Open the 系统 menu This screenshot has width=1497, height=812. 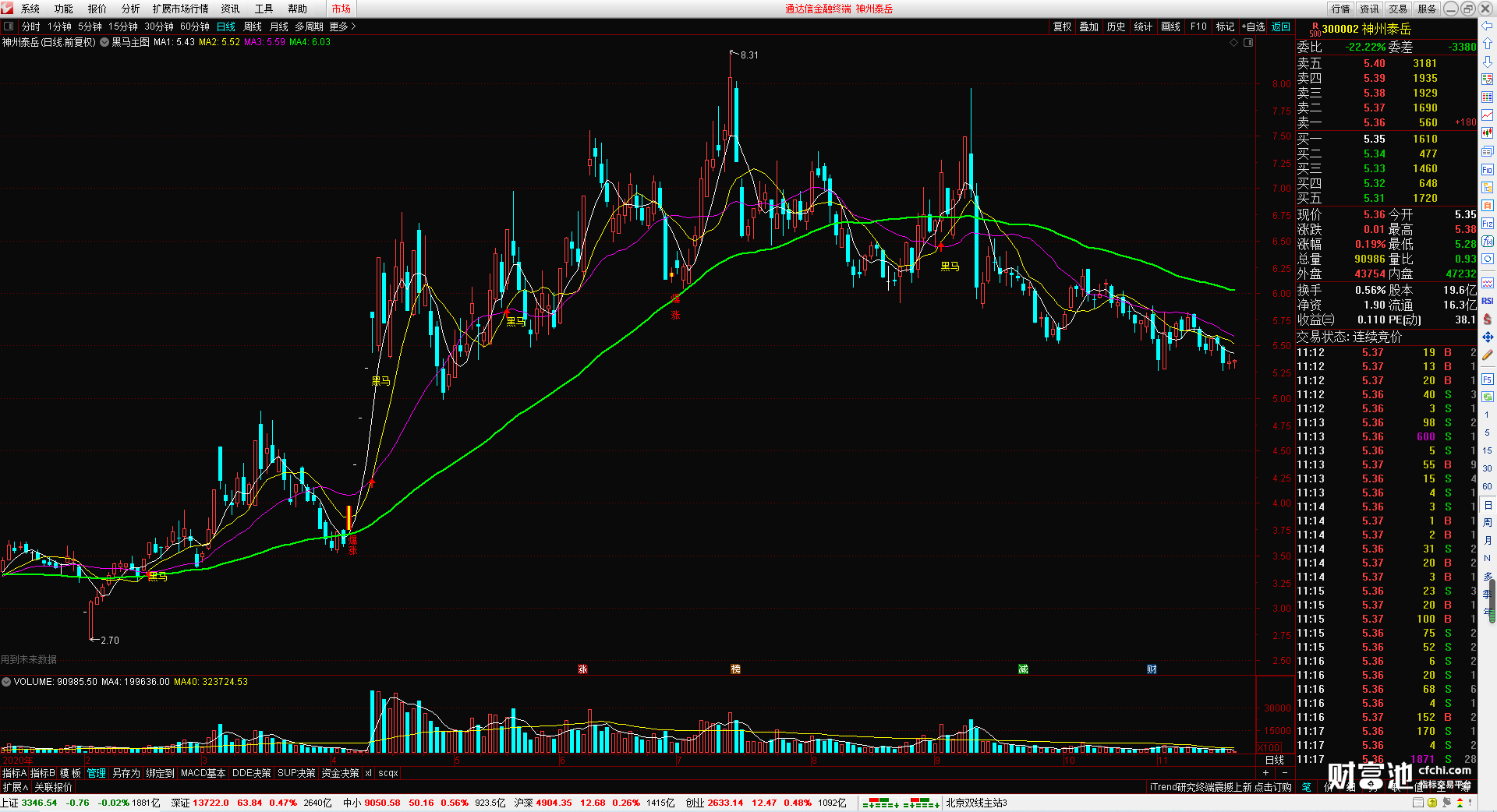click(x=30, y=9)
